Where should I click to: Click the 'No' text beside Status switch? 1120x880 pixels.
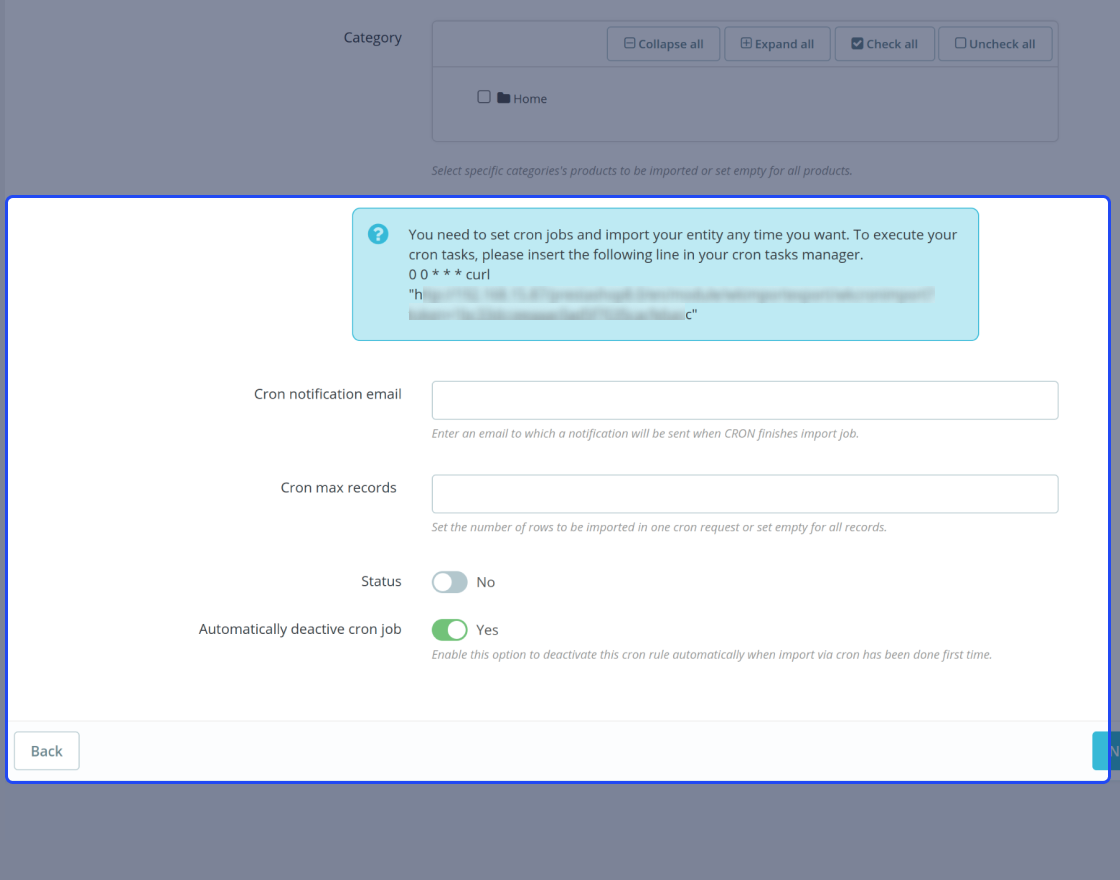coord(486,582)
